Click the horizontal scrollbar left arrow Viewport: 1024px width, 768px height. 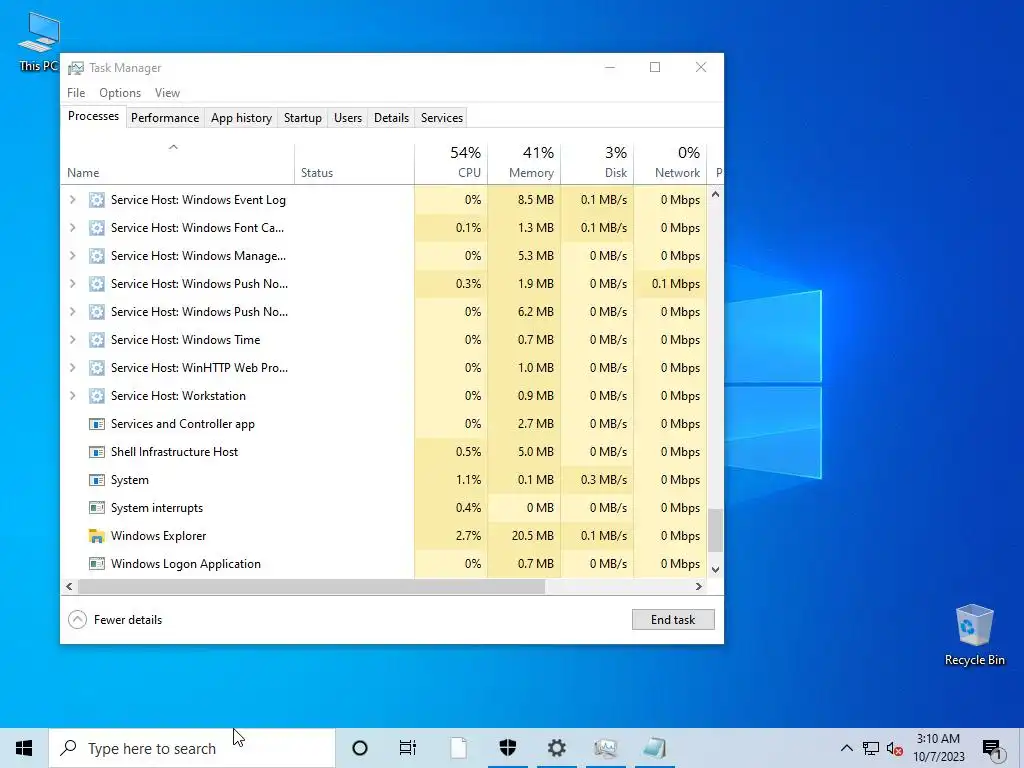point(69,586)
